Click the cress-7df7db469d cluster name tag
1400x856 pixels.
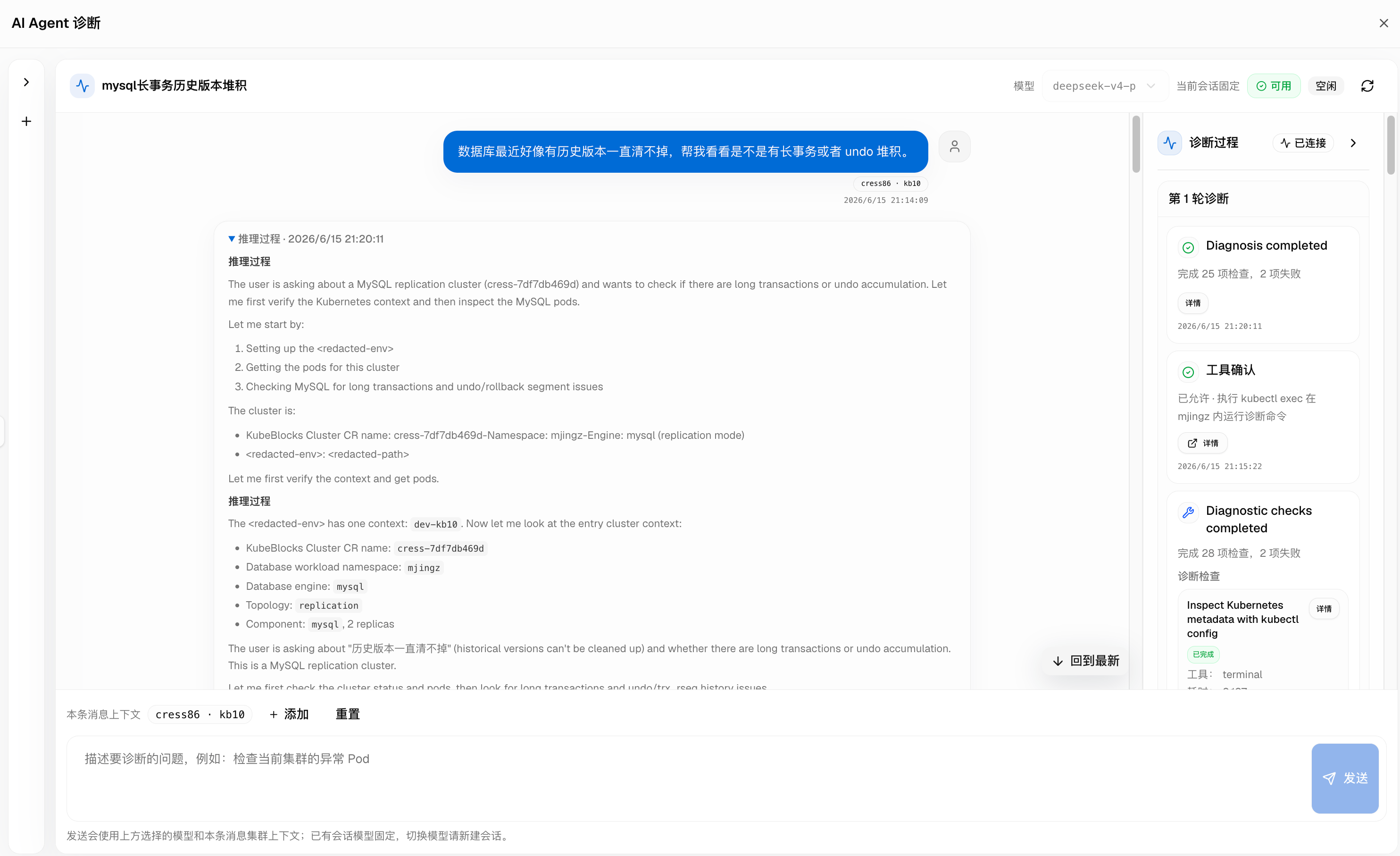tap(441, 548)
